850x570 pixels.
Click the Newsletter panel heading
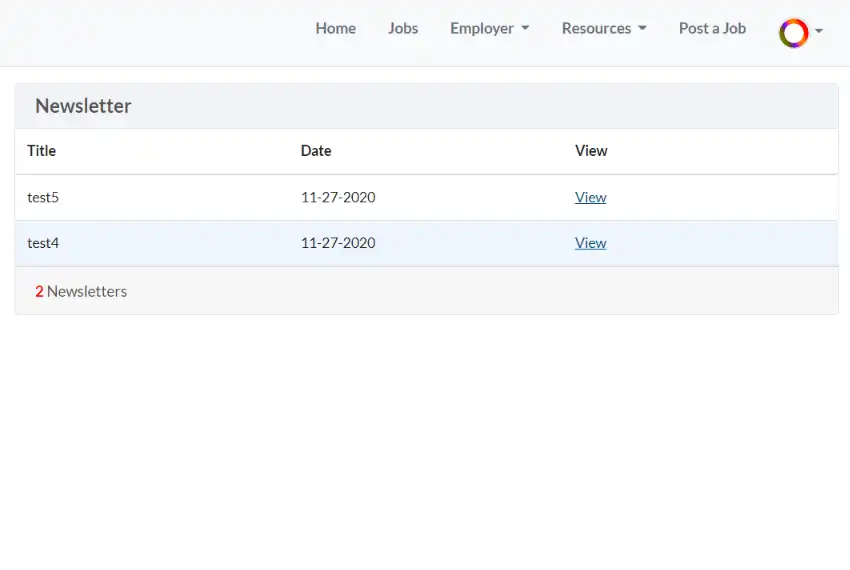(x=83, y=106)
